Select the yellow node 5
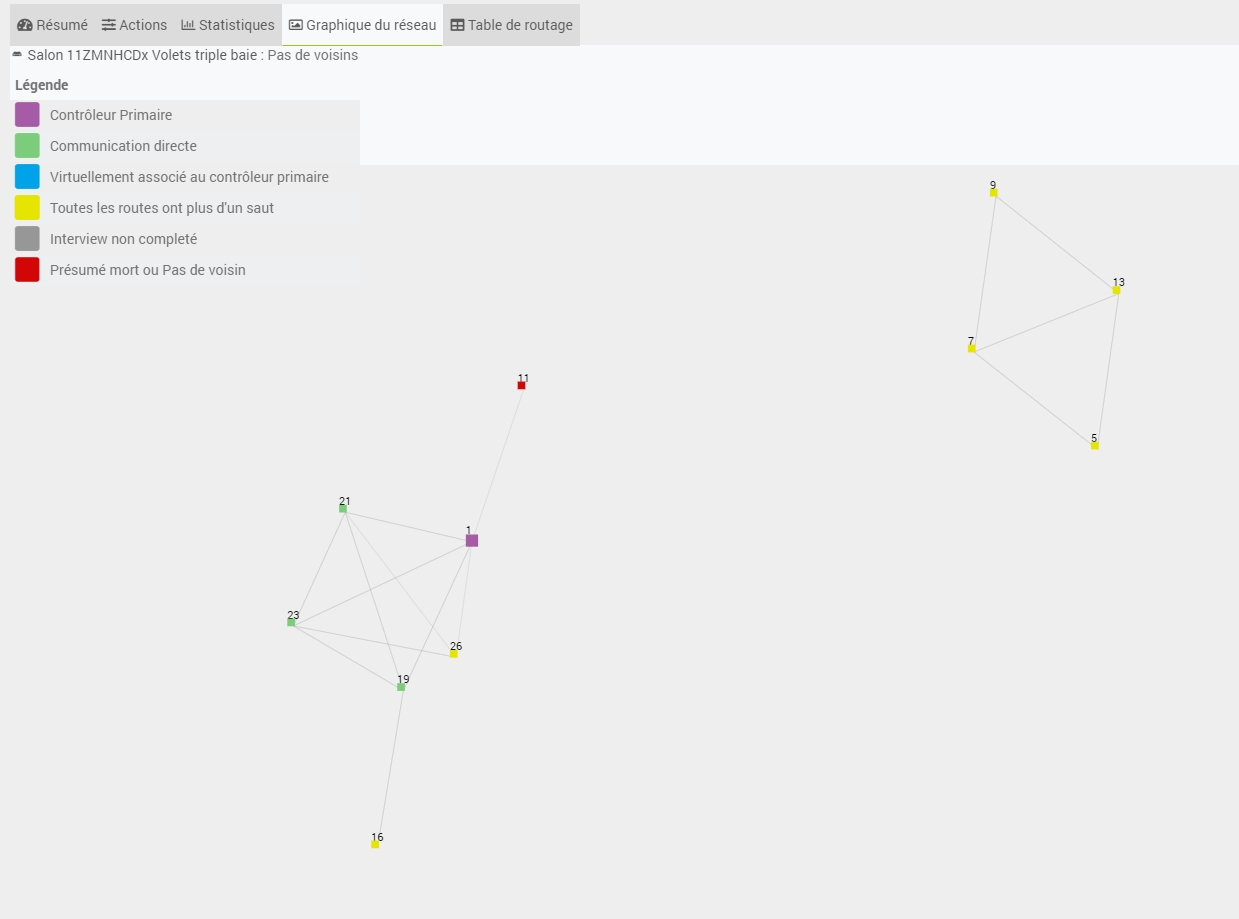 1094,445
